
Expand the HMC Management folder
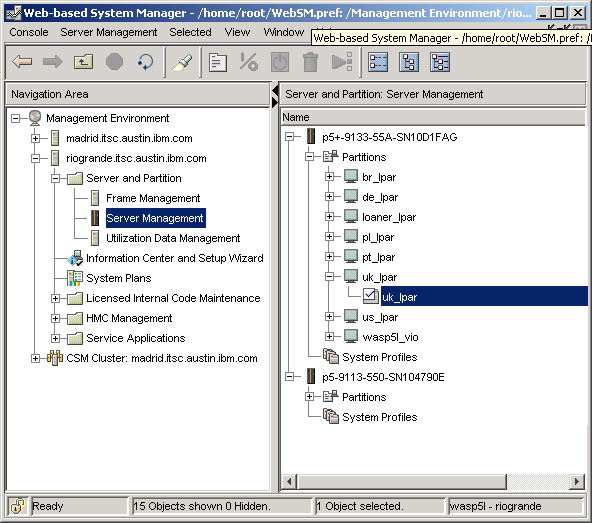(55, 318)
